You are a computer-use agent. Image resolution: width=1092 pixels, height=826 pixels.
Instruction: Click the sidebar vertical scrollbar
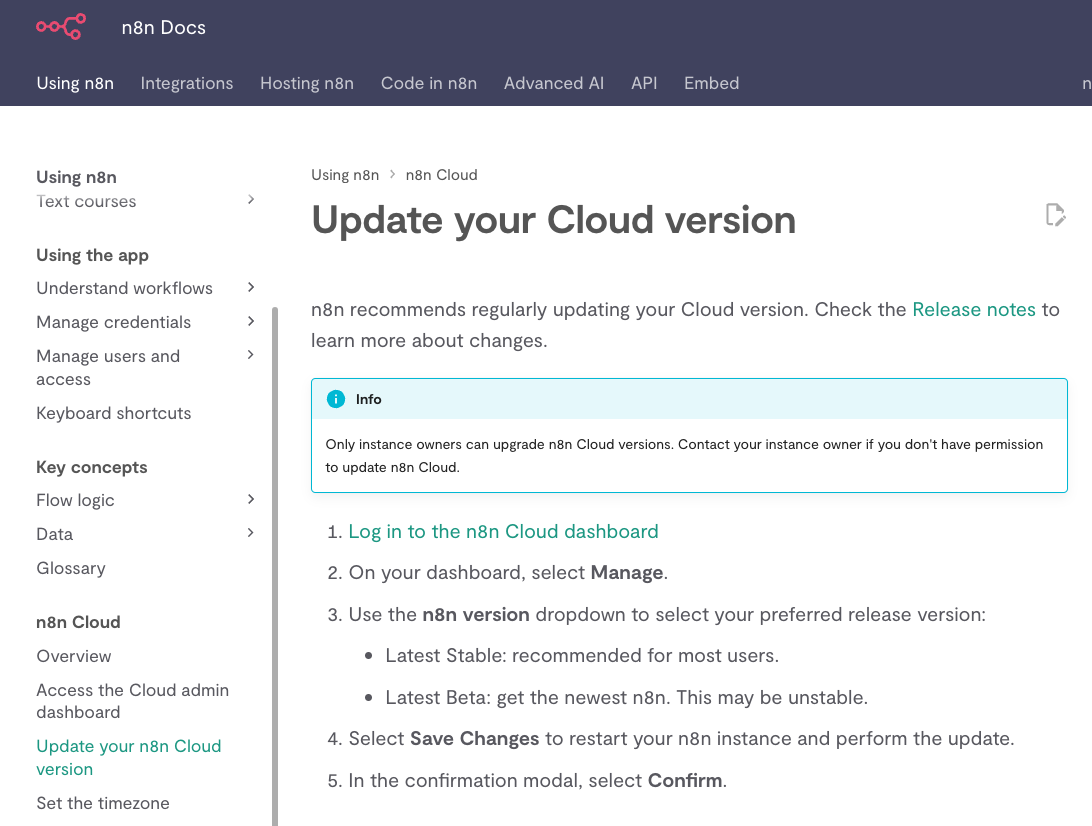[x=275, y=566]
